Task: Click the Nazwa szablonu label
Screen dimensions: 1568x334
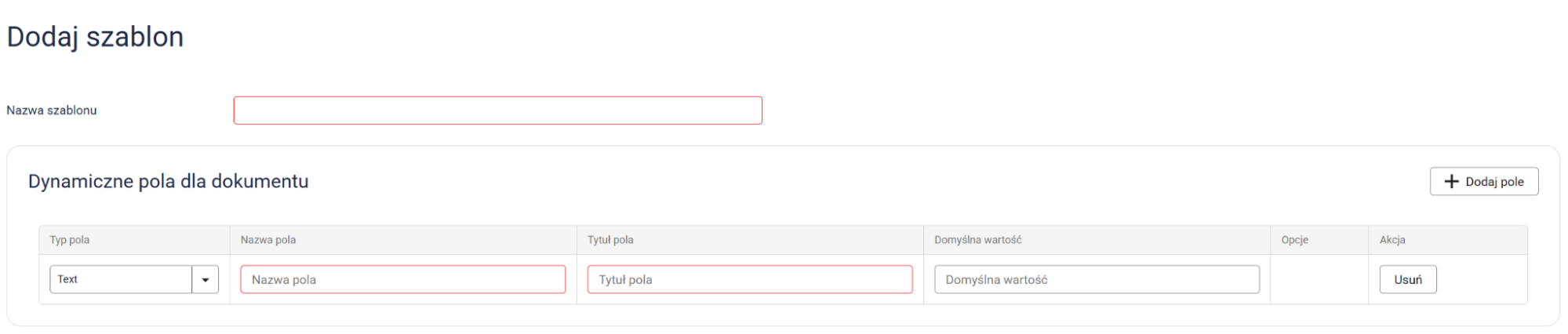Action: [x=52, y=111]
